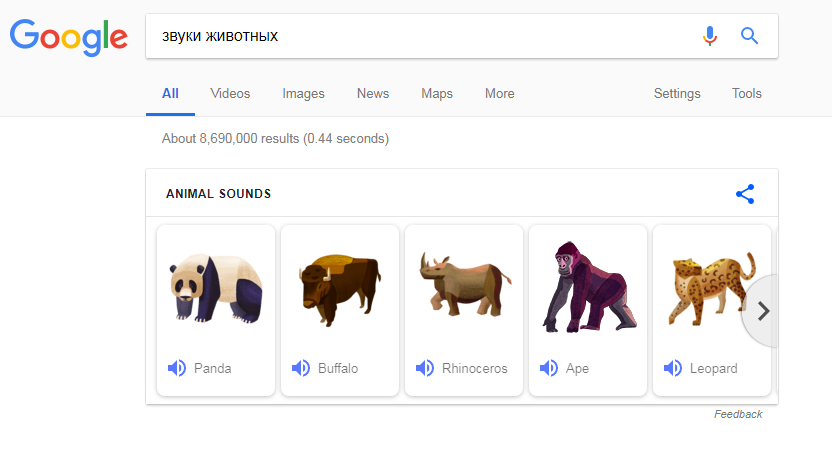Click the voice search microphone icon

coord(710,36)
